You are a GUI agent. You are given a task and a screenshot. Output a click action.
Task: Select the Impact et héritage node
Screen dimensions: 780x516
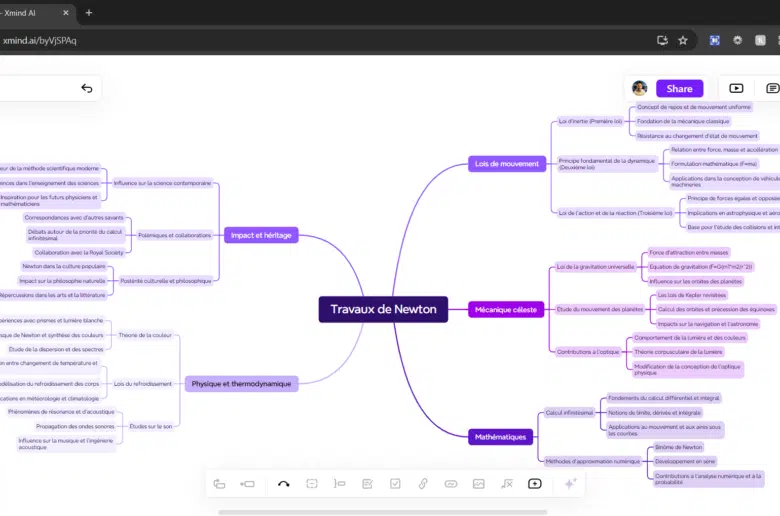[260, 235]
